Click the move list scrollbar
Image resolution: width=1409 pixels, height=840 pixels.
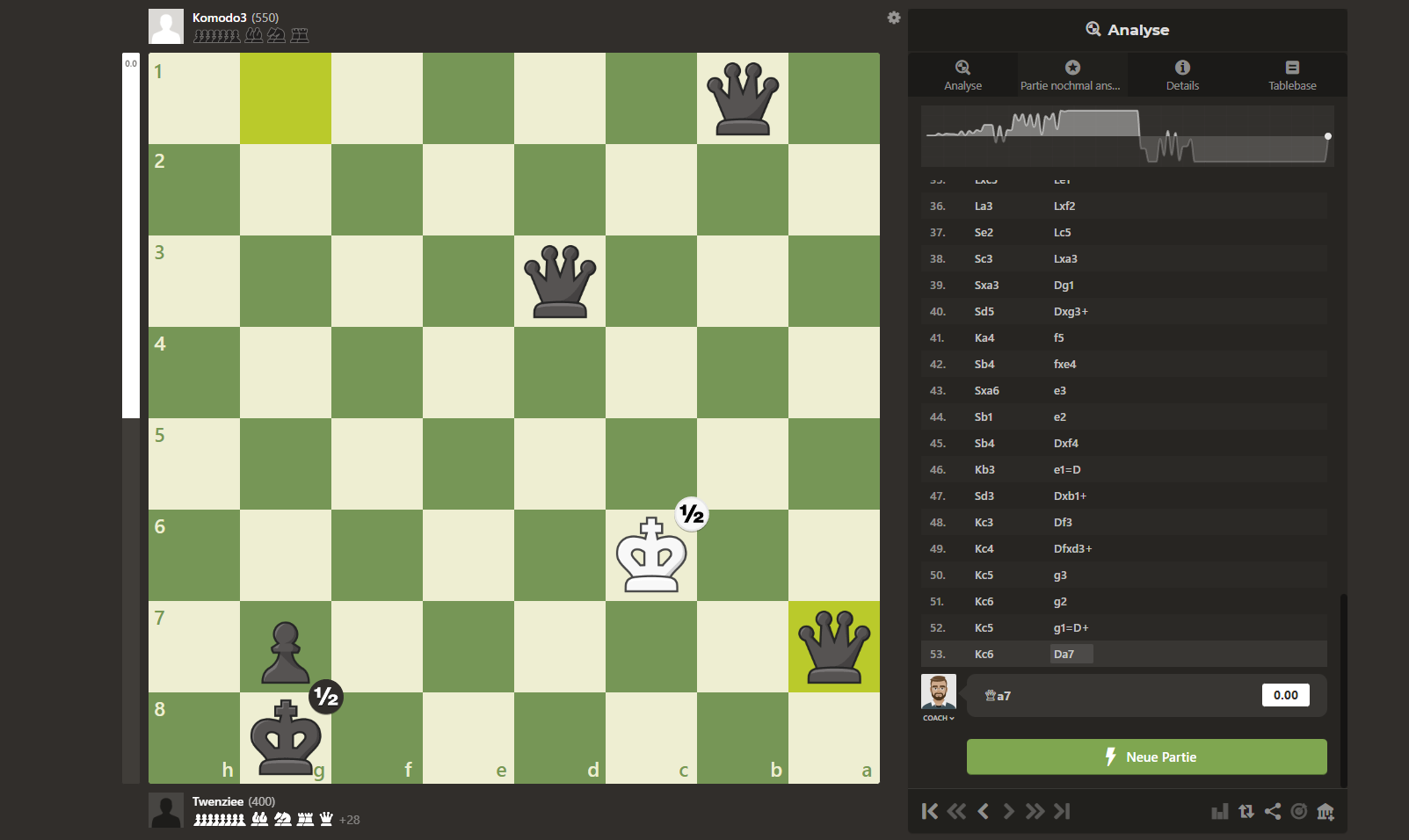(x=1343, y=691)
